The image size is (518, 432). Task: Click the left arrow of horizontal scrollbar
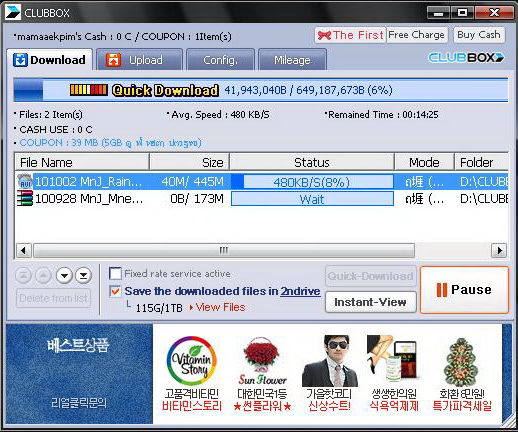pos(24,250)
